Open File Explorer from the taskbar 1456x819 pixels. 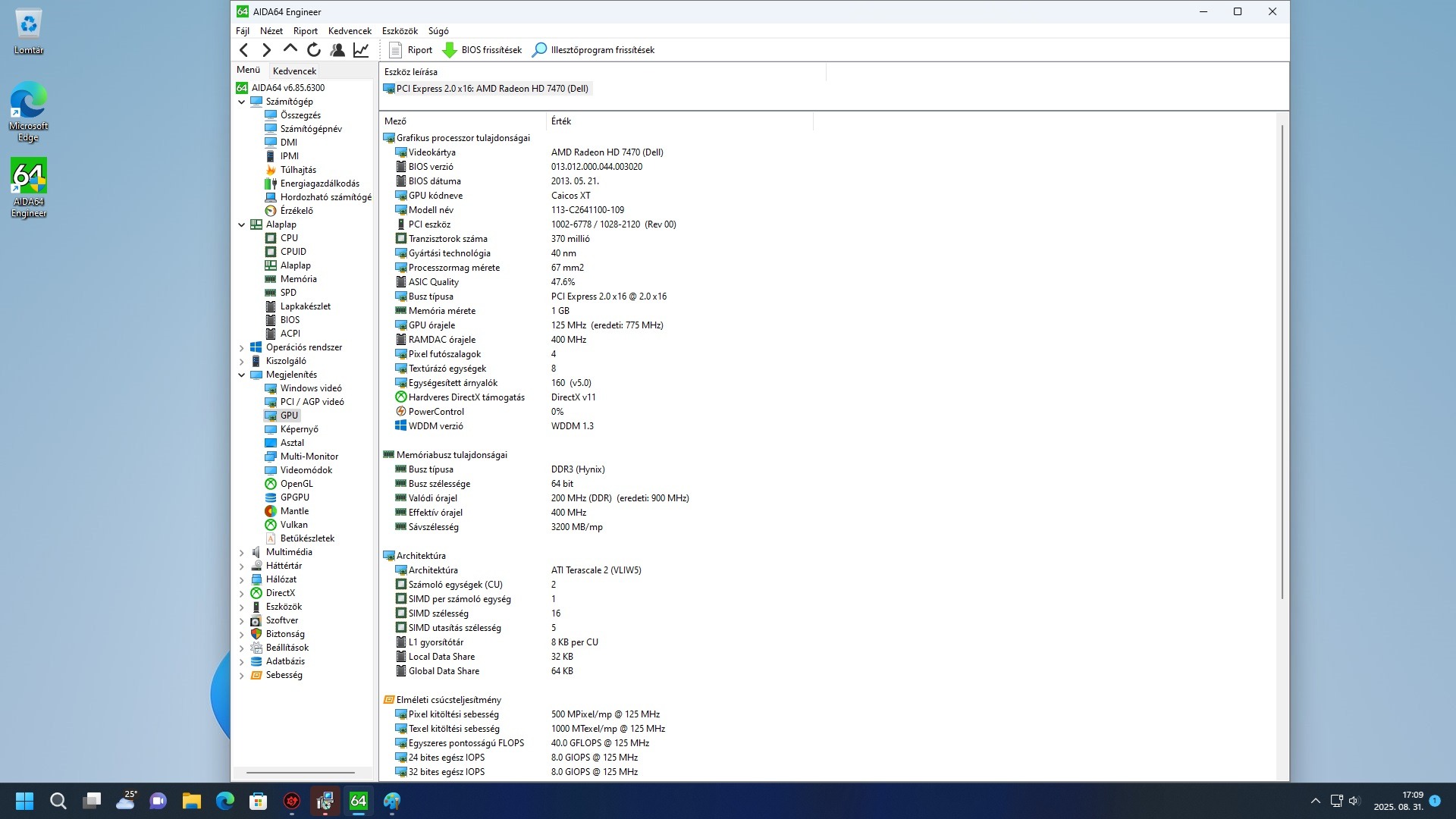tap(192, 801)
